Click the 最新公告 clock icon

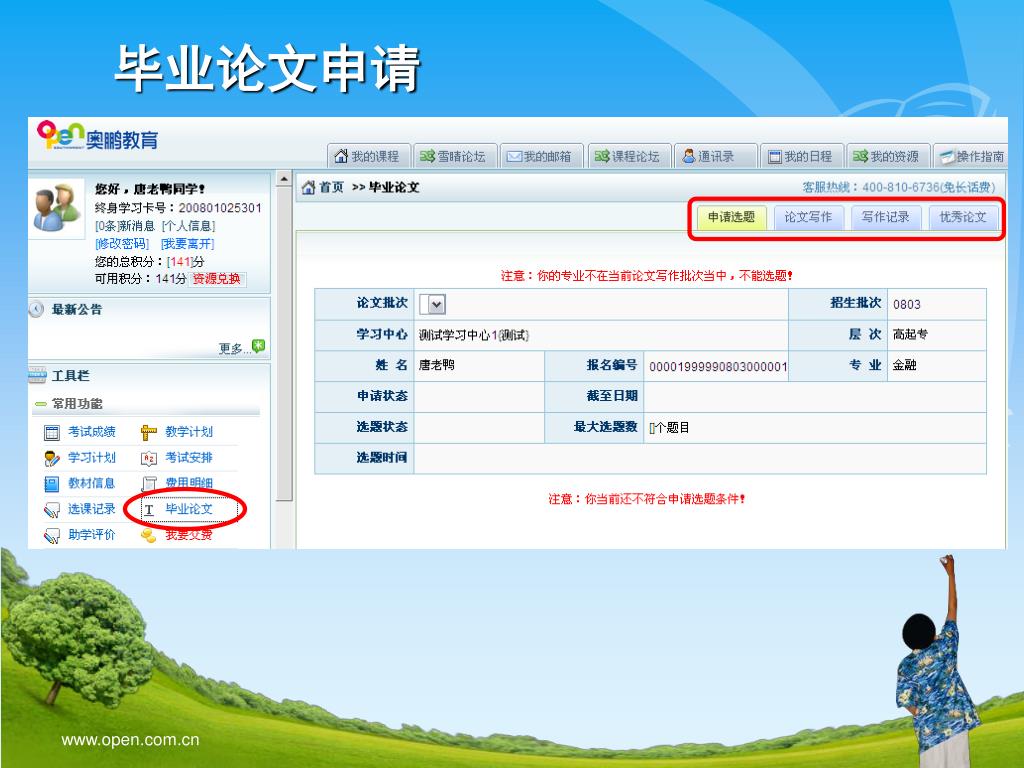[x=37, y=309]
